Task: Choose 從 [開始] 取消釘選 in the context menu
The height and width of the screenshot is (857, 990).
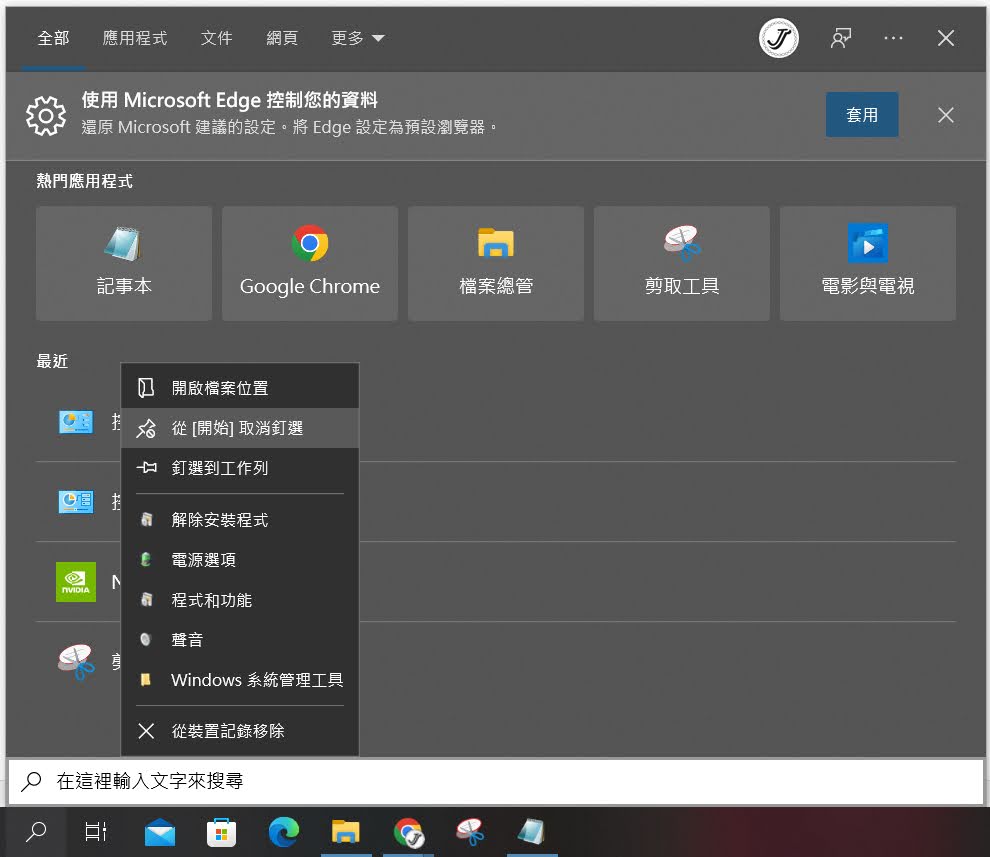Action: 240,428
